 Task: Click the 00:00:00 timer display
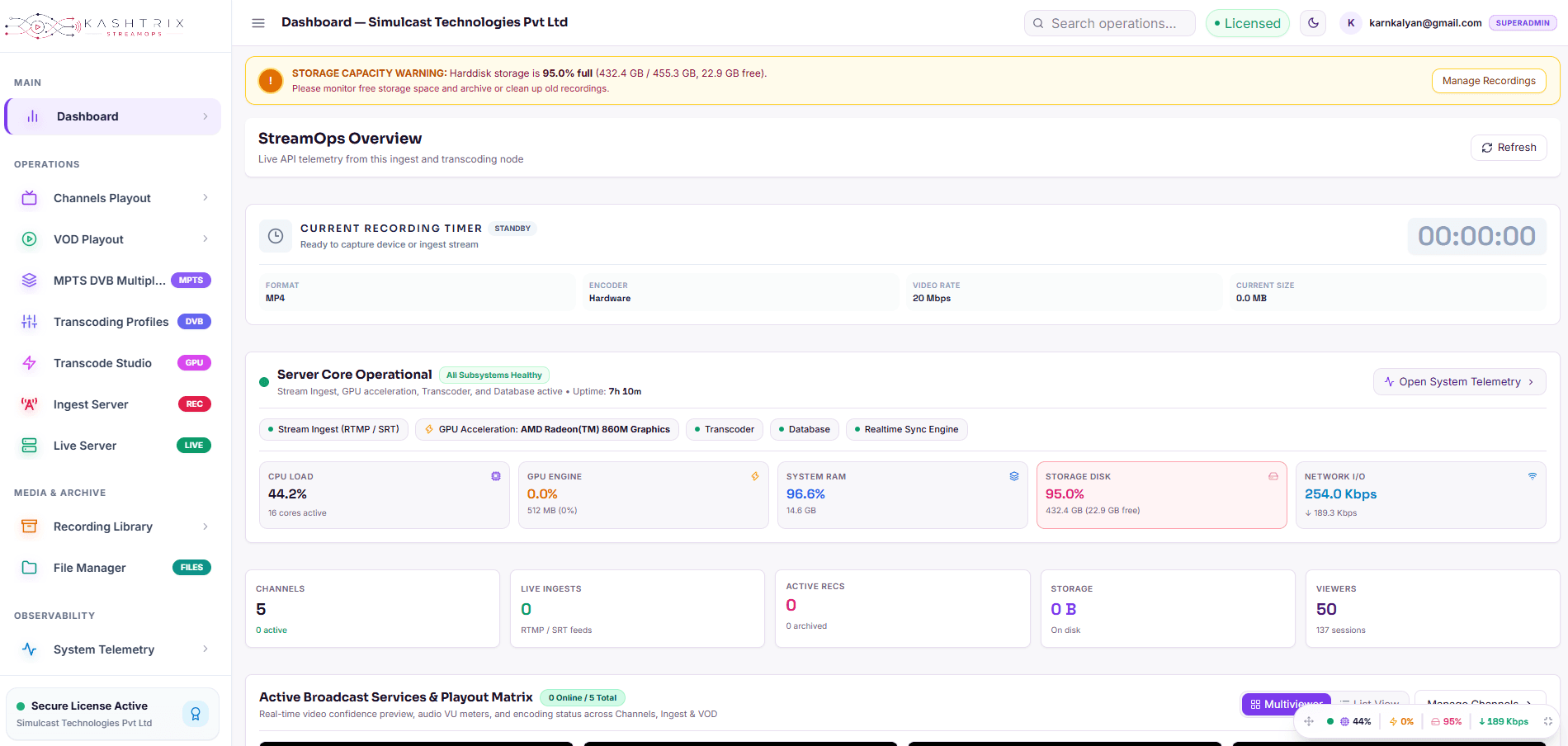tap(1476, 236)
